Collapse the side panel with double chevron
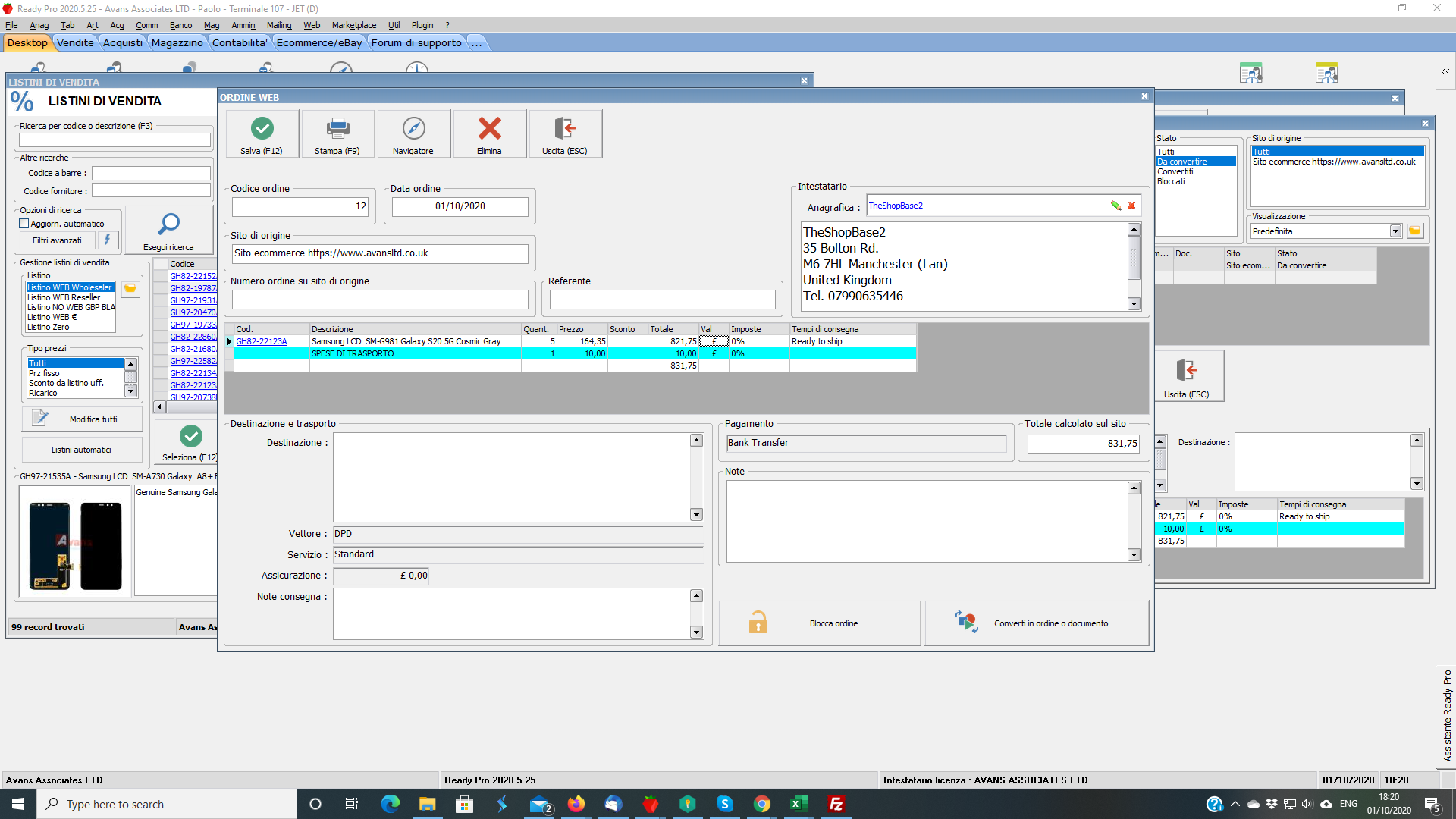 (1445, 71)
